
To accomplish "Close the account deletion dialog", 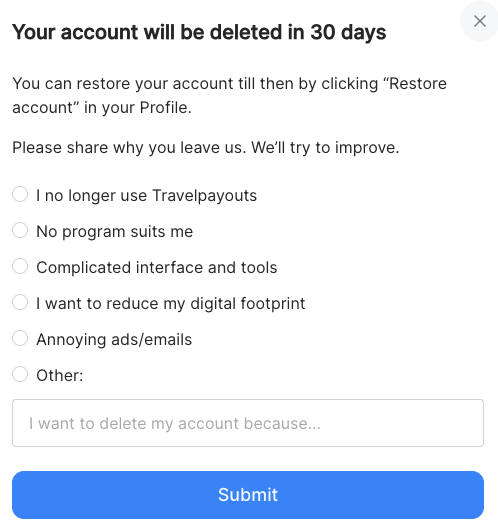I will [x=479, y=21].
